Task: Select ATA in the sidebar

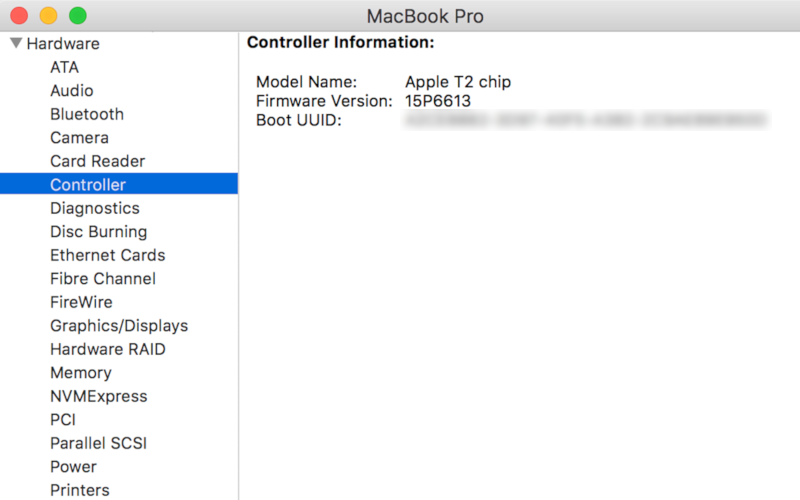Action: click(x=64, y=67)
